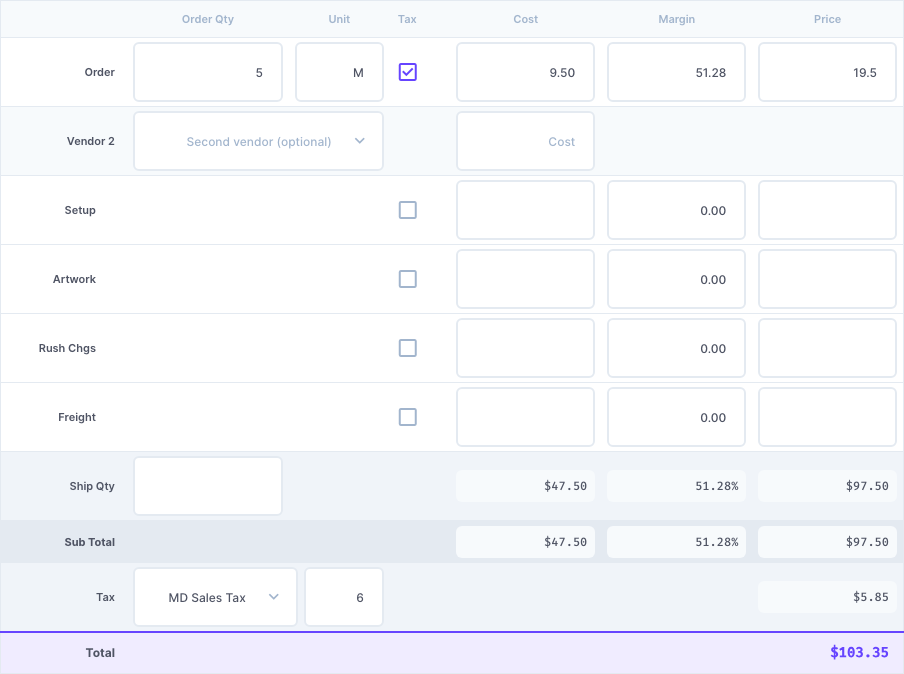Click the Rush Chgs price field
The width and height of the screenshot is (904, 674).
[x=827, y=348]
